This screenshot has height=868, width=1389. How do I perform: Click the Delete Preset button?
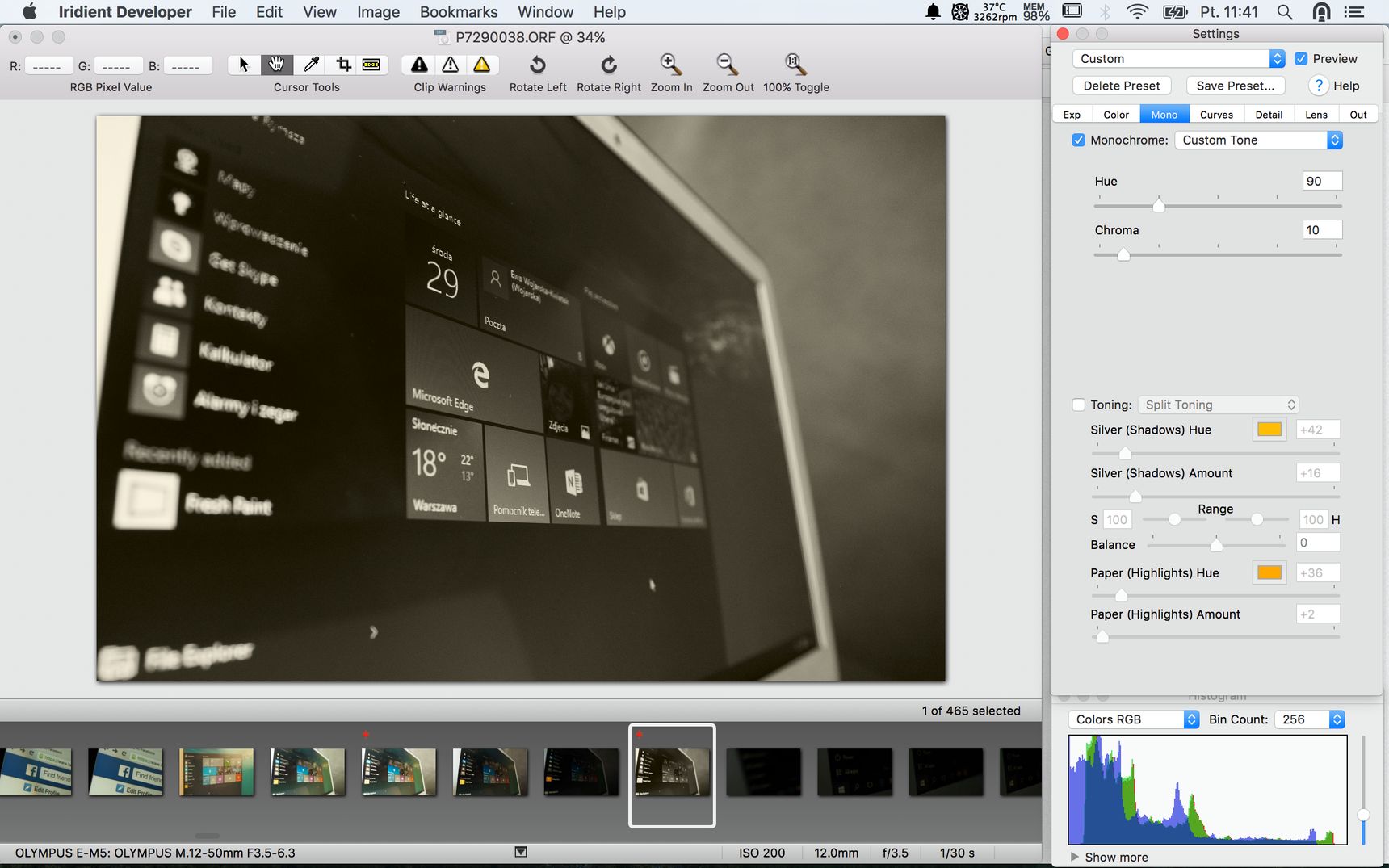[1122, 86]
